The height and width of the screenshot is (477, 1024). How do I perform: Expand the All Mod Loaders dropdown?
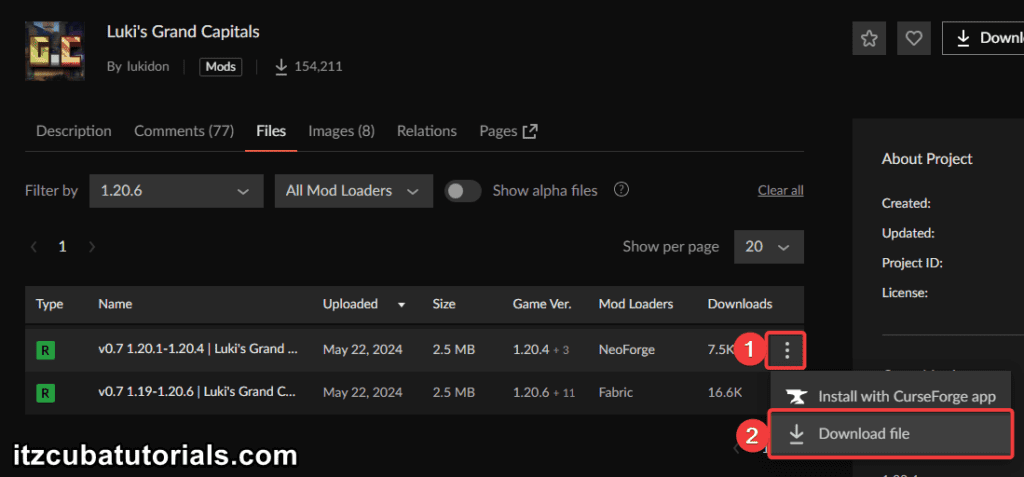coord(353,191)
